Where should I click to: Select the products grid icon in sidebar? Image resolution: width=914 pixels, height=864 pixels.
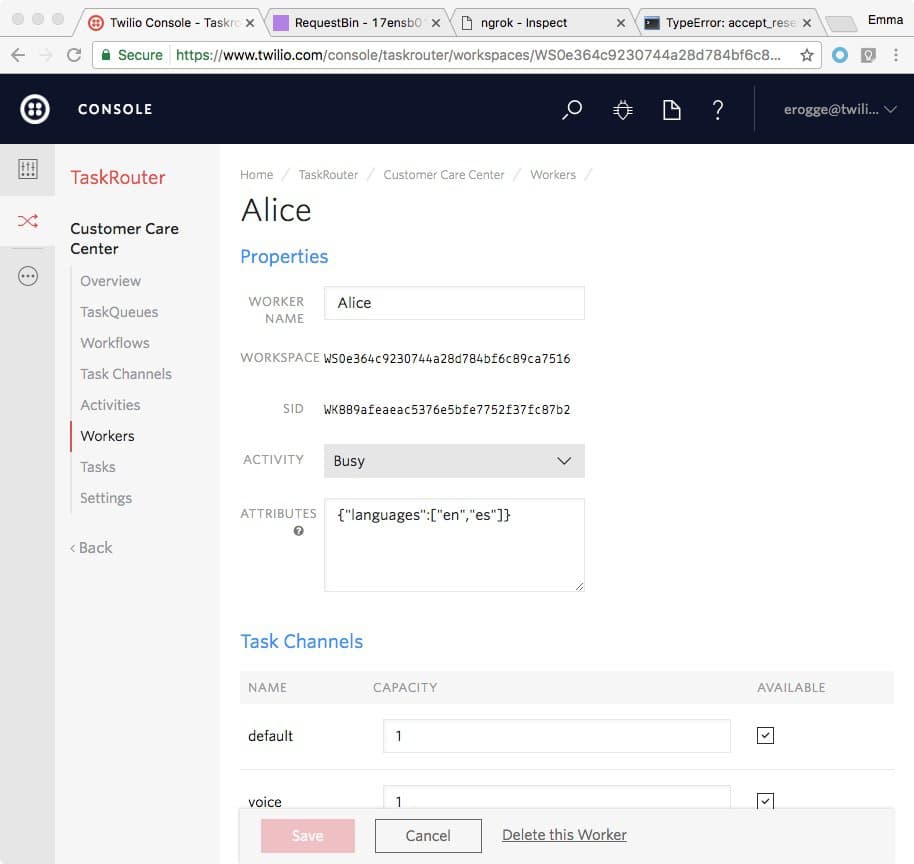(x=27, y=169)
